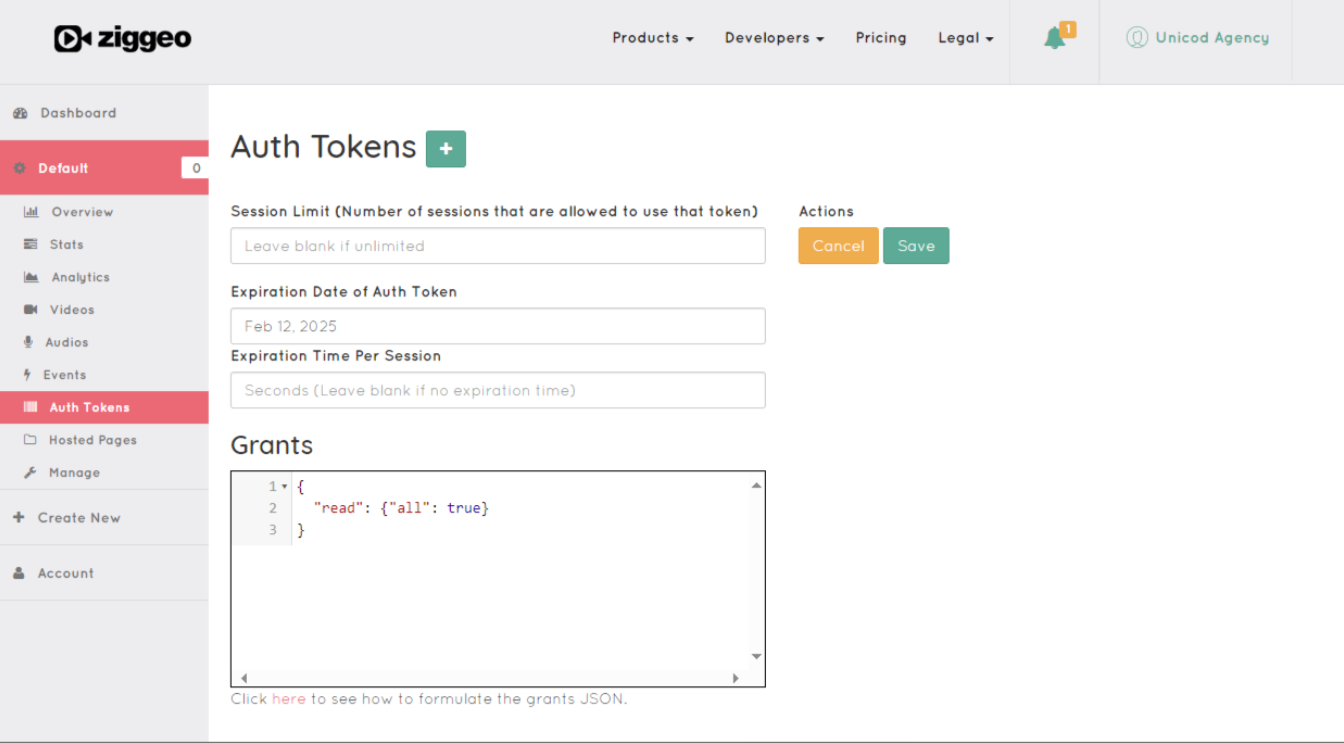
Task: Click the Overview chart icon
Action: point(31,212)
